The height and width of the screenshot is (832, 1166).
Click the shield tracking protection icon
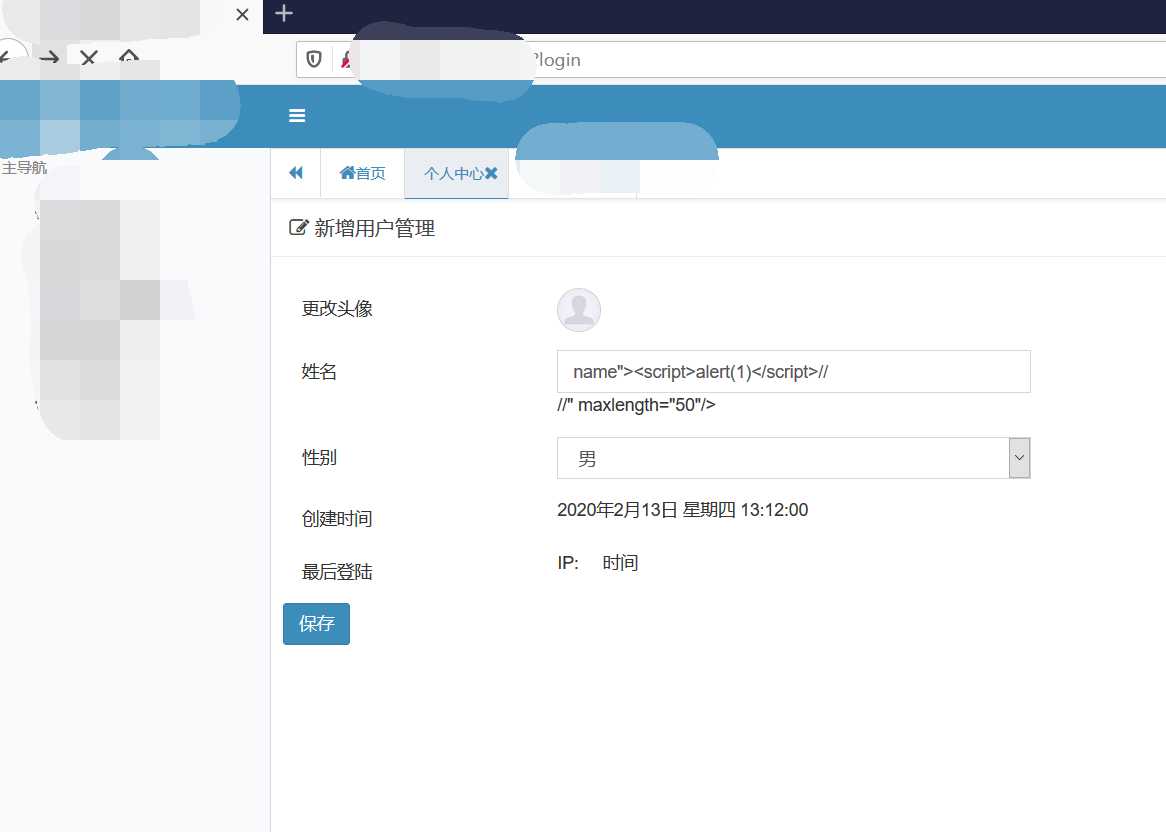click(x=314, y=59)
